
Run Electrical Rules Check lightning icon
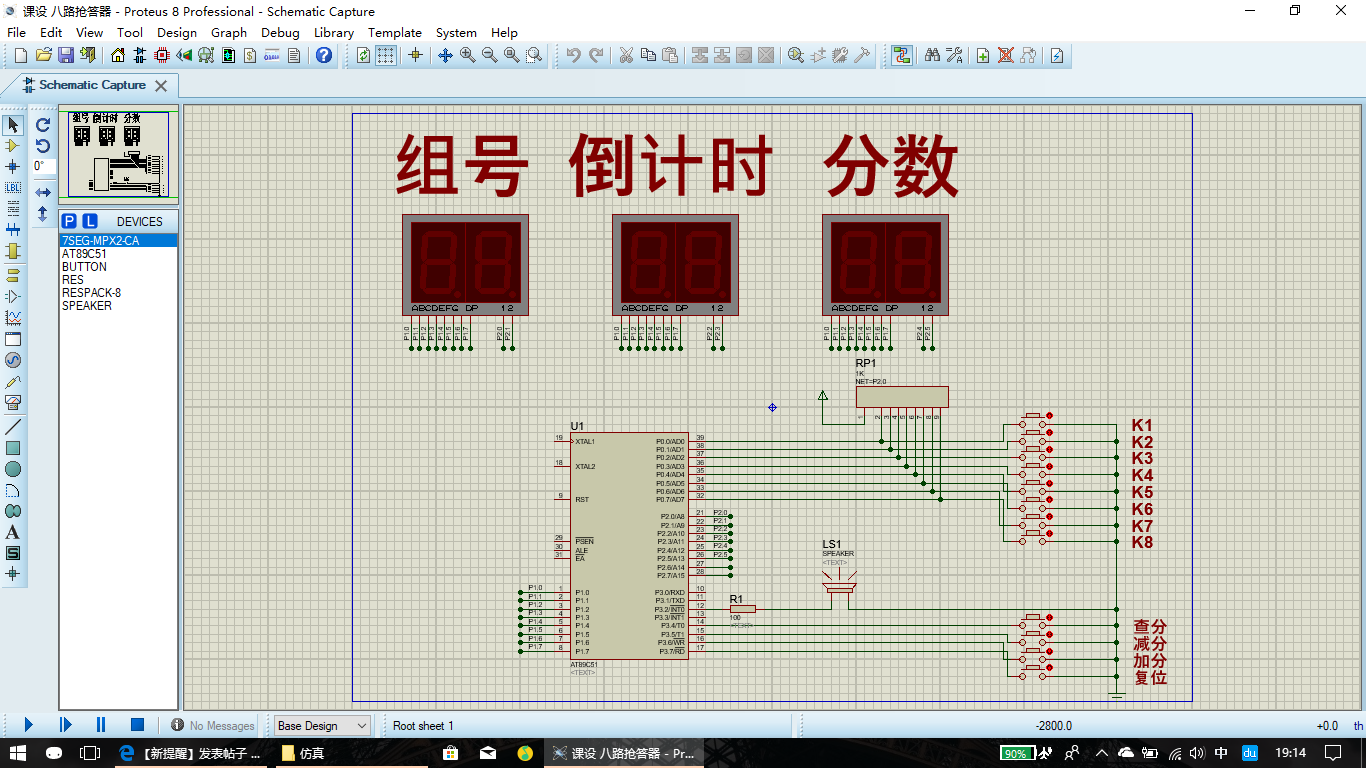(1056, 55)
